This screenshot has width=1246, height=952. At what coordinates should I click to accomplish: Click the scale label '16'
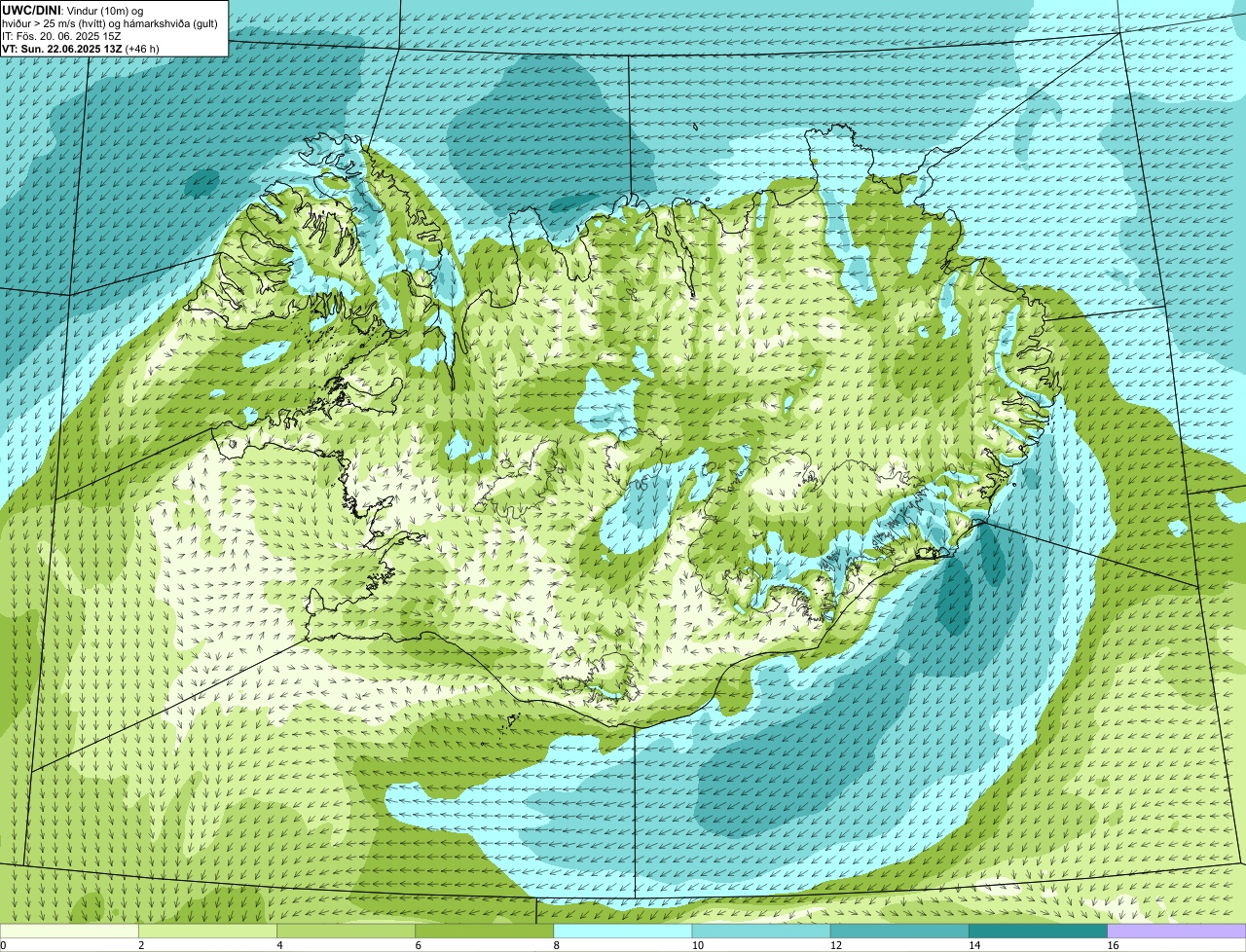[1112, 945]
